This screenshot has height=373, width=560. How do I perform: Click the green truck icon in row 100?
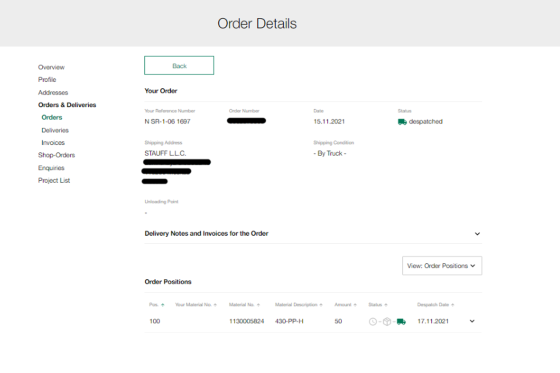tap(401, 322)
